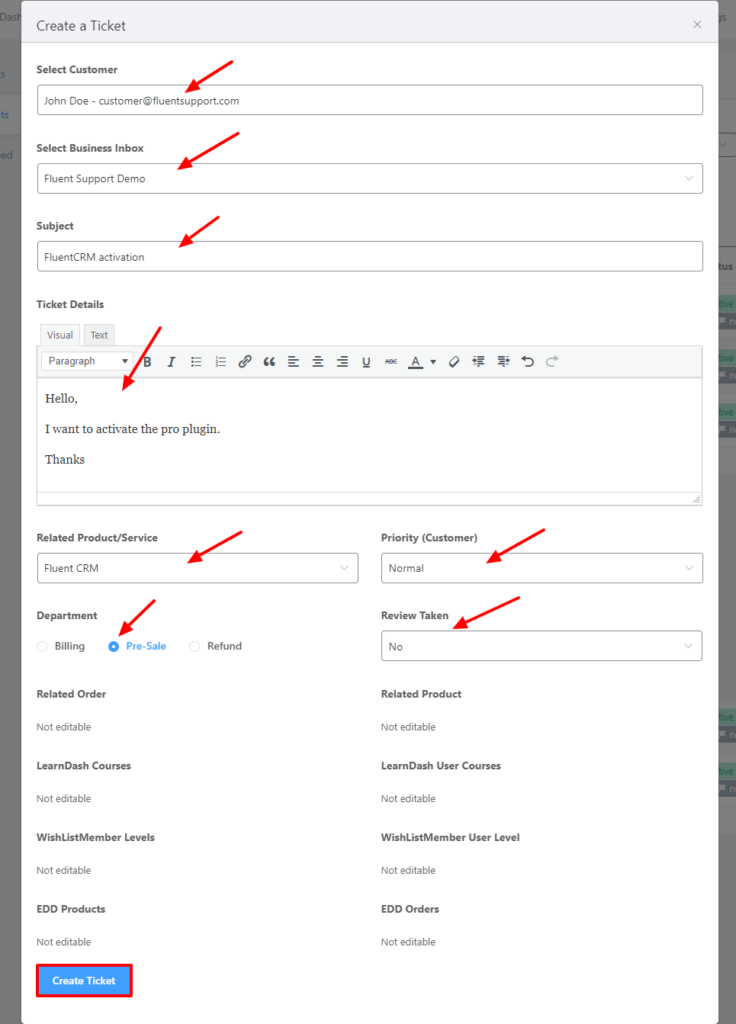Align text center

(317, 362)
